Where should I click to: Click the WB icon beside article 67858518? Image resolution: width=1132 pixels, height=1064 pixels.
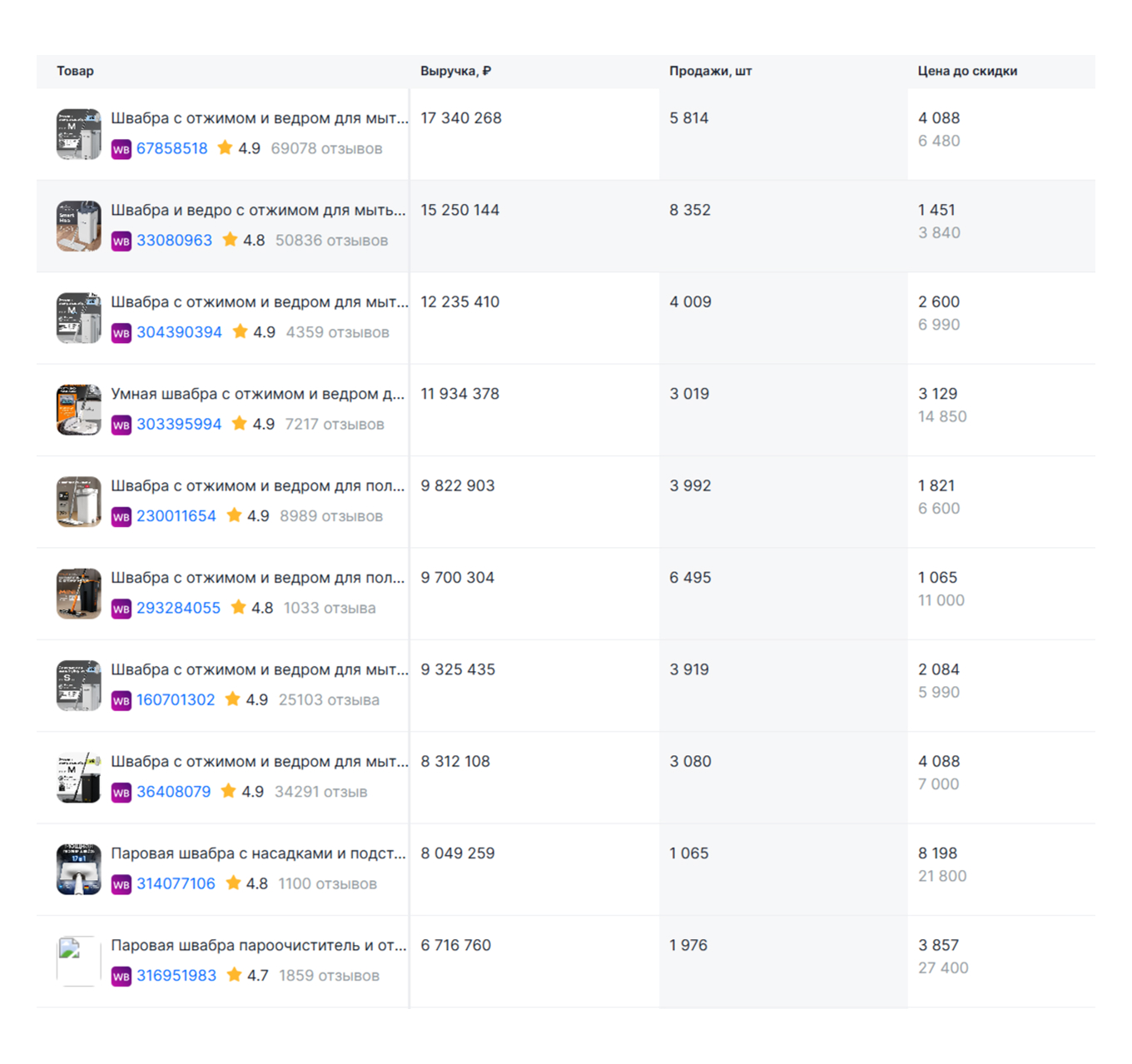click(122, 150)
